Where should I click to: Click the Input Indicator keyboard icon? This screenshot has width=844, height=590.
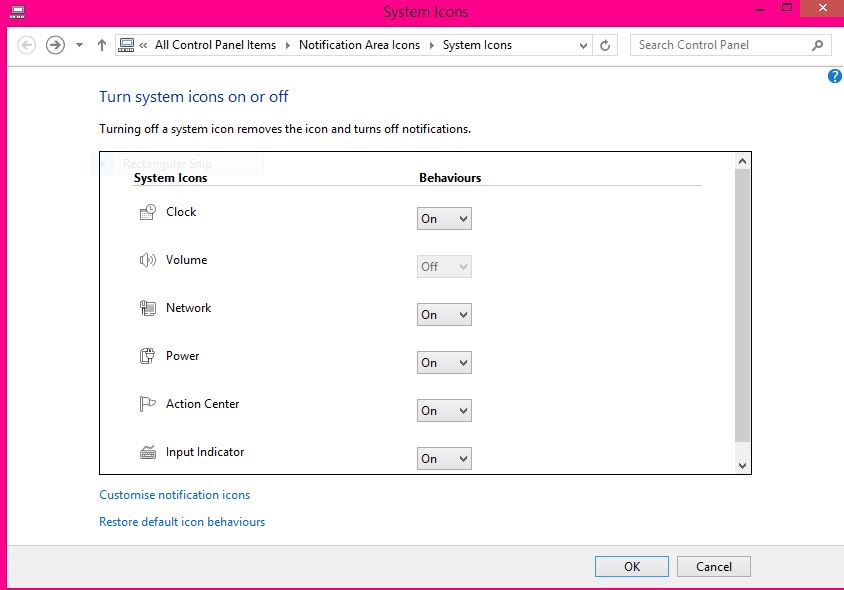point(146,451)
